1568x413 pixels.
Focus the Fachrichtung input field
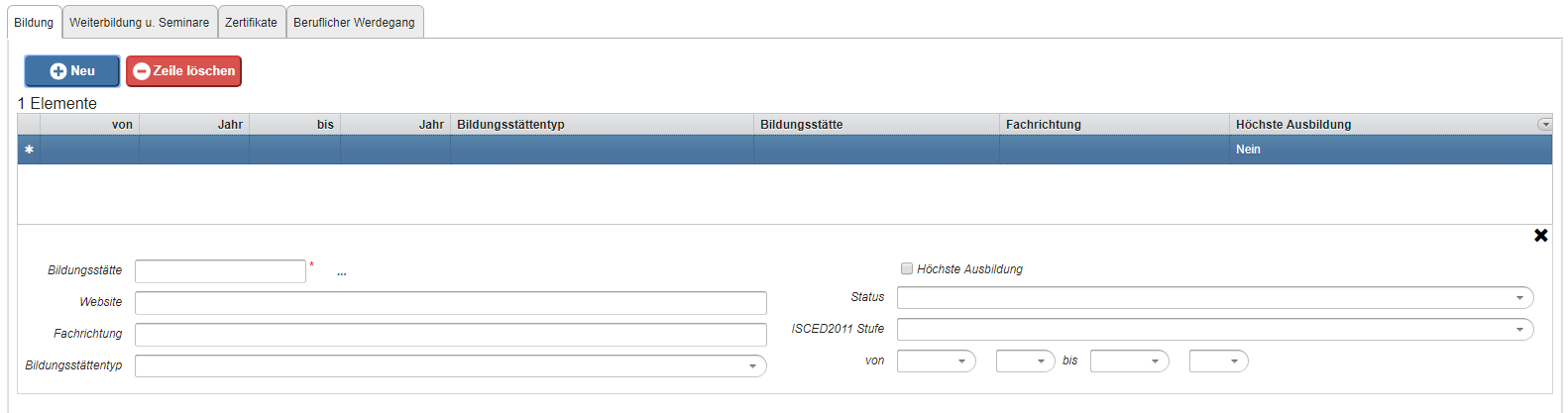point(450,335)
